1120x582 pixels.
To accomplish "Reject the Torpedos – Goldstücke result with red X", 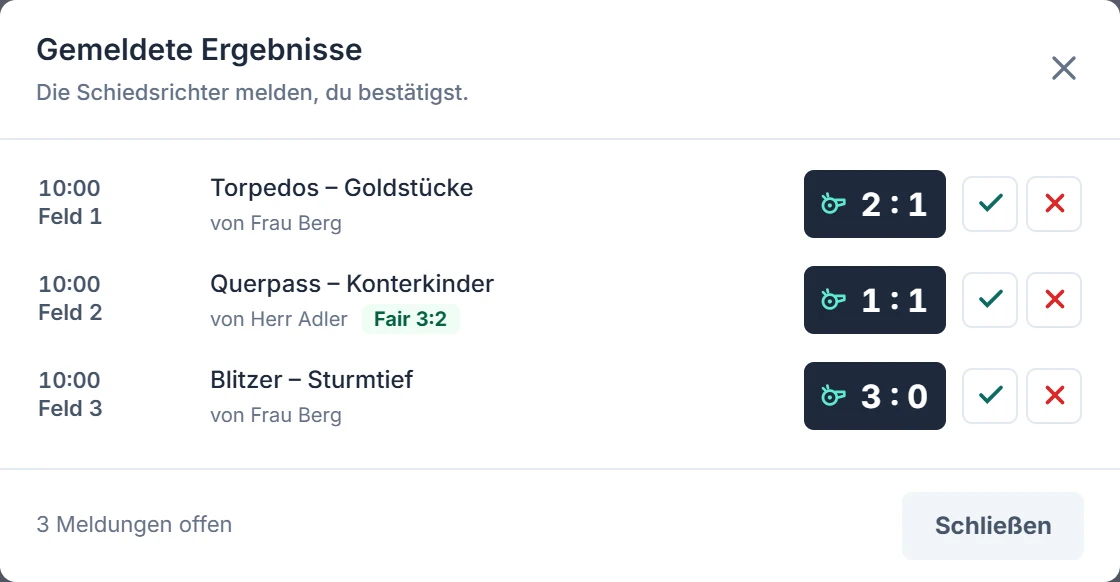I will click(1054, 204).
